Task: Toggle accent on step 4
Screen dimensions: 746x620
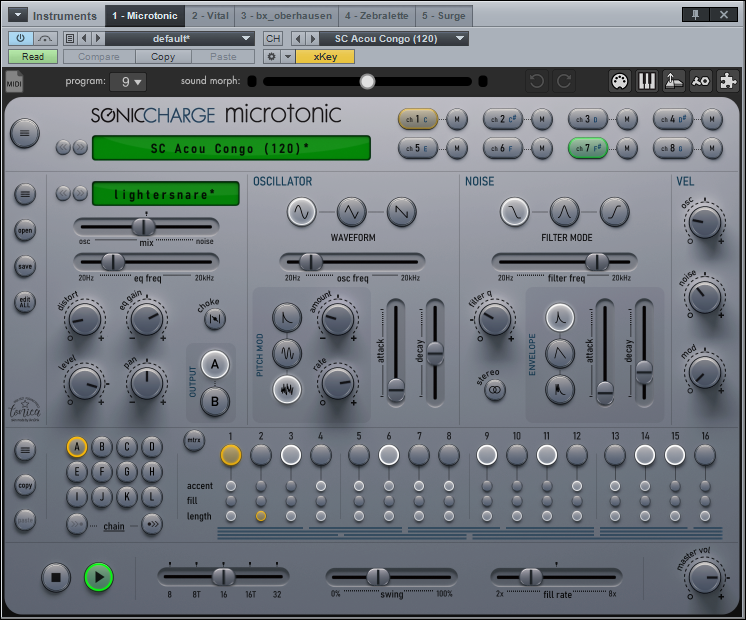Action: click(x=321, y=486)
